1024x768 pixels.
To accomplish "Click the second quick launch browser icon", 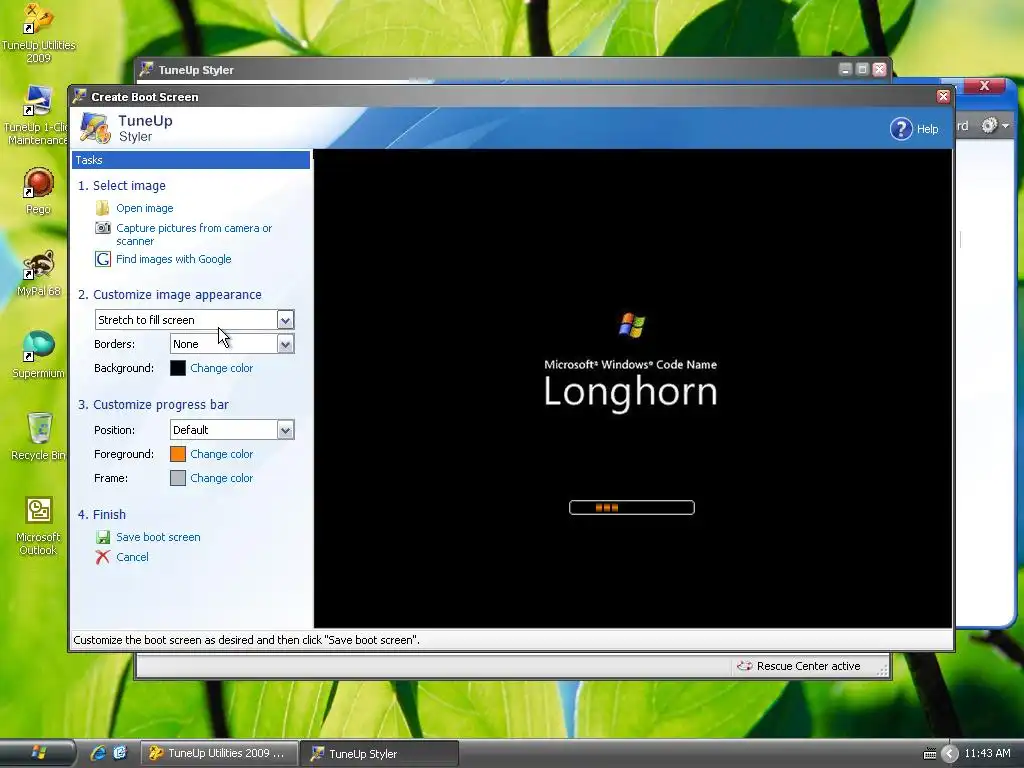I will 120,753.
